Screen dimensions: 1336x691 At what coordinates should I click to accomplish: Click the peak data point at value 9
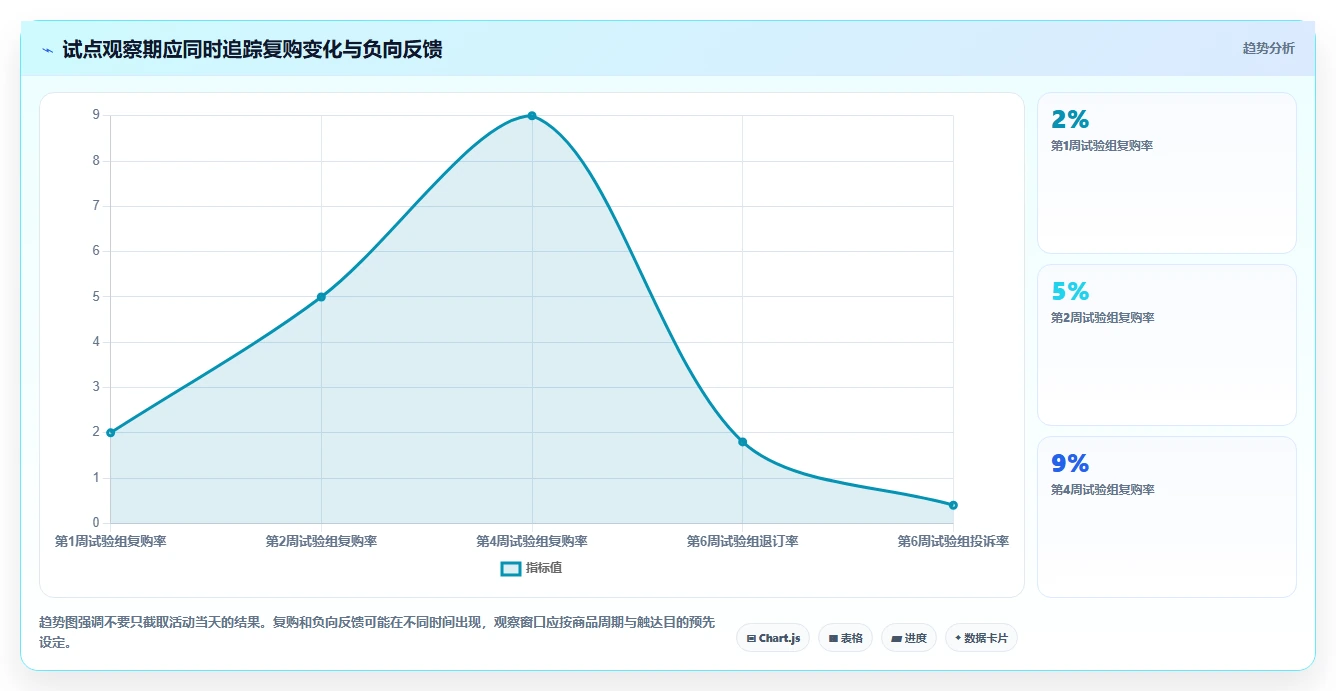pyautogui.click(x=532, y=116)
